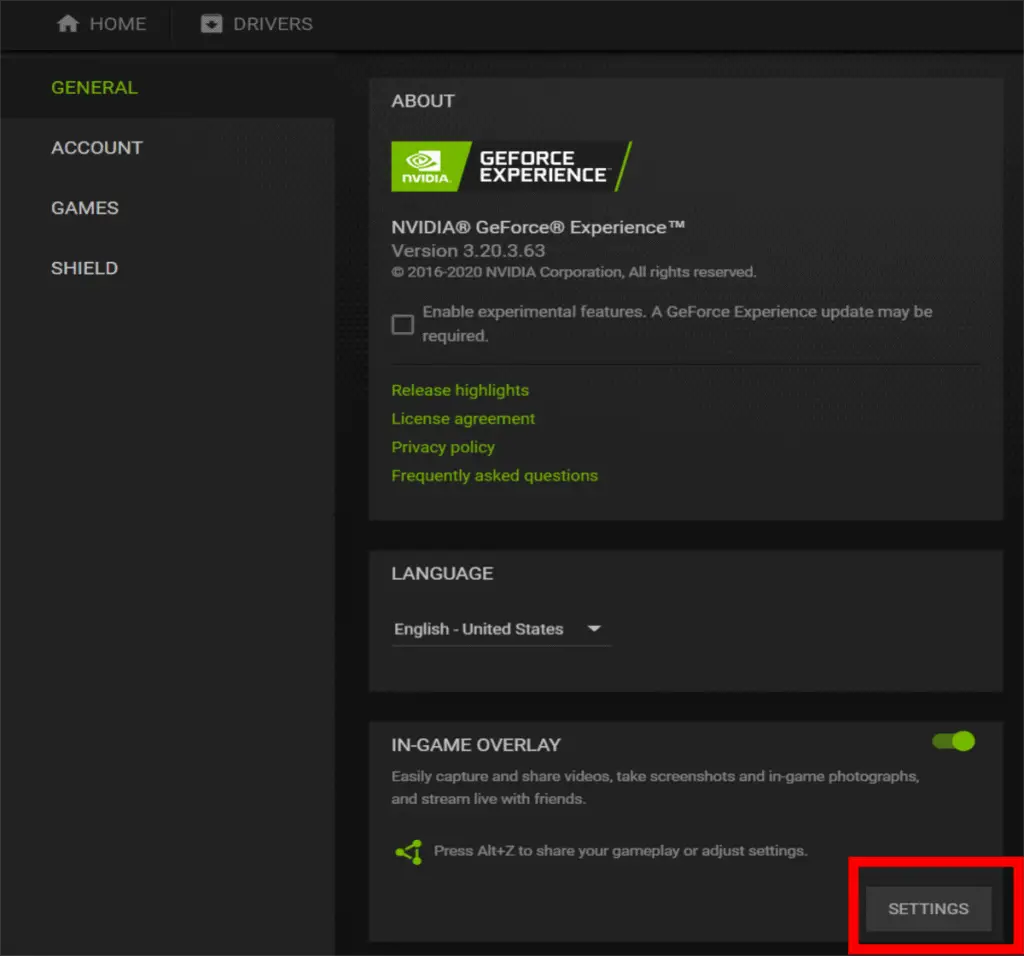
Task: Click the Drivers download icon
Action: [212, 24]
